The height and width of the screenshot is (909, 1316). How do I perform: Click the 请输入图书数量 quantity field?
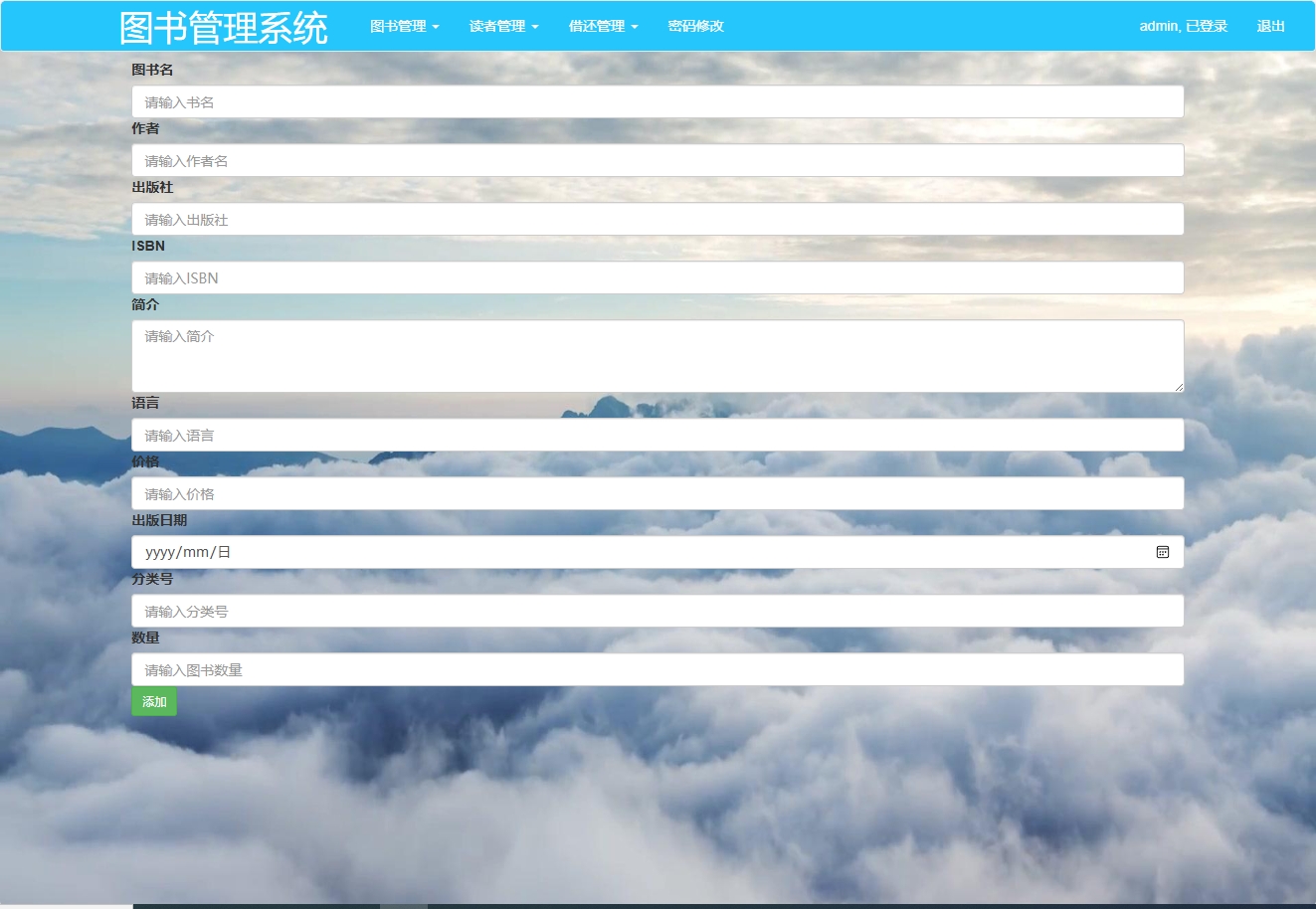[x=657, y=669]
